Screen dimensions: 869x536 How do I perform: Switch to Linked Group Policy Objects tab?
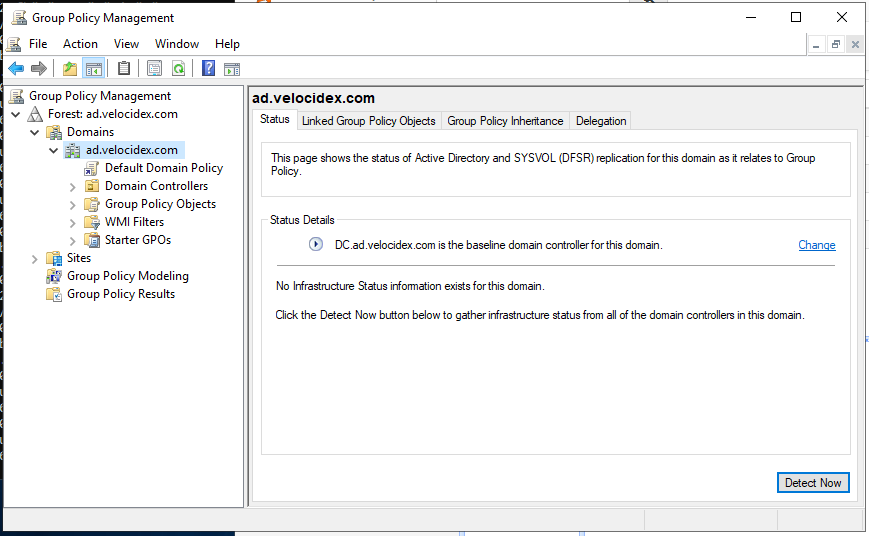coord(368,121)
